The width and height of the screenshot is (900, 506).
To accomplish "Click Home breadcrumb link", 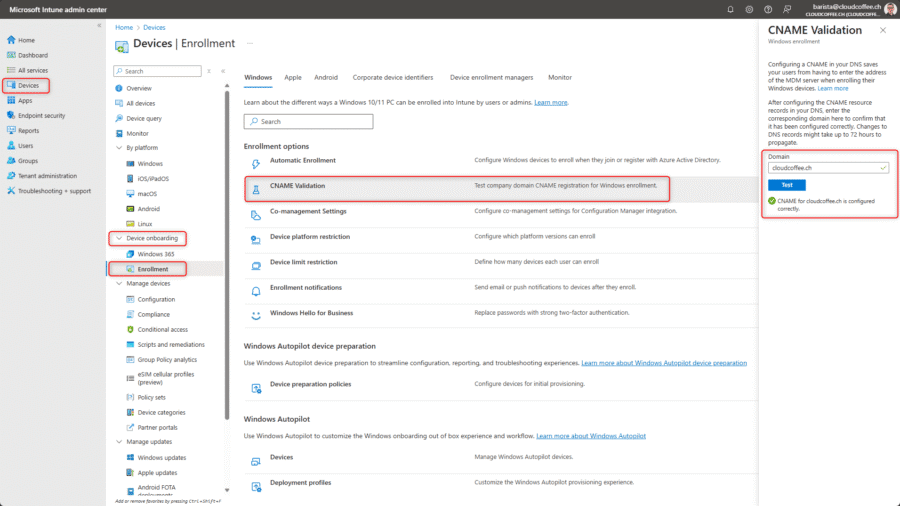I will coord(123,27).
